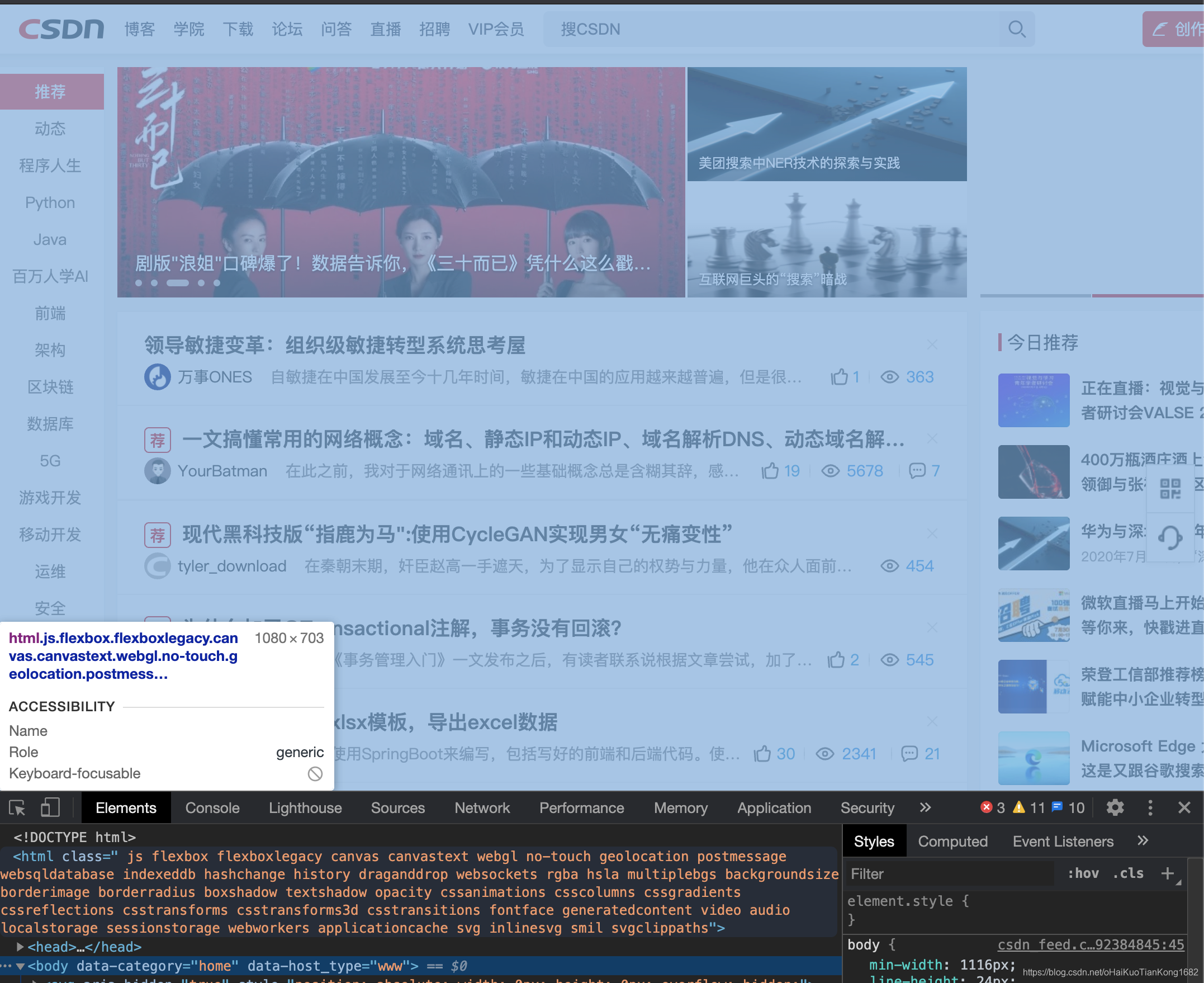1204x983 pixels.
Task: Click the red error count icon
Action: [986, 808]
